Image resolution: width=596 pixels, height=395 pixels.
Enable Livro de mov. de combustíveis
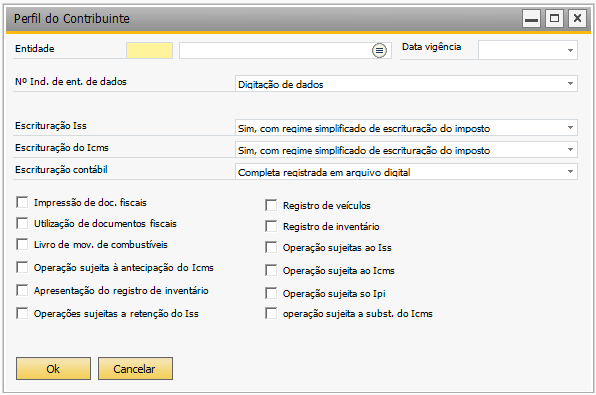[22, 244]
